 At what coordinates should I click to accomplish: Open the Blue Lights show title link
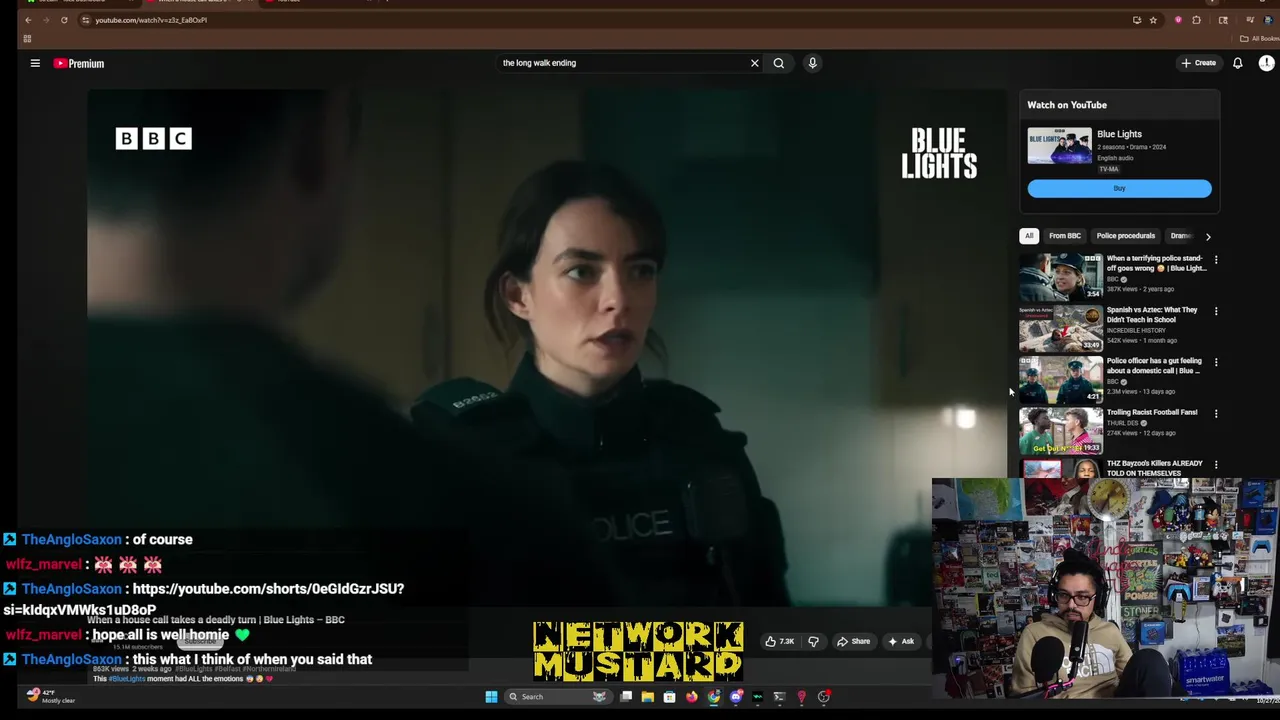[1119, 134]
